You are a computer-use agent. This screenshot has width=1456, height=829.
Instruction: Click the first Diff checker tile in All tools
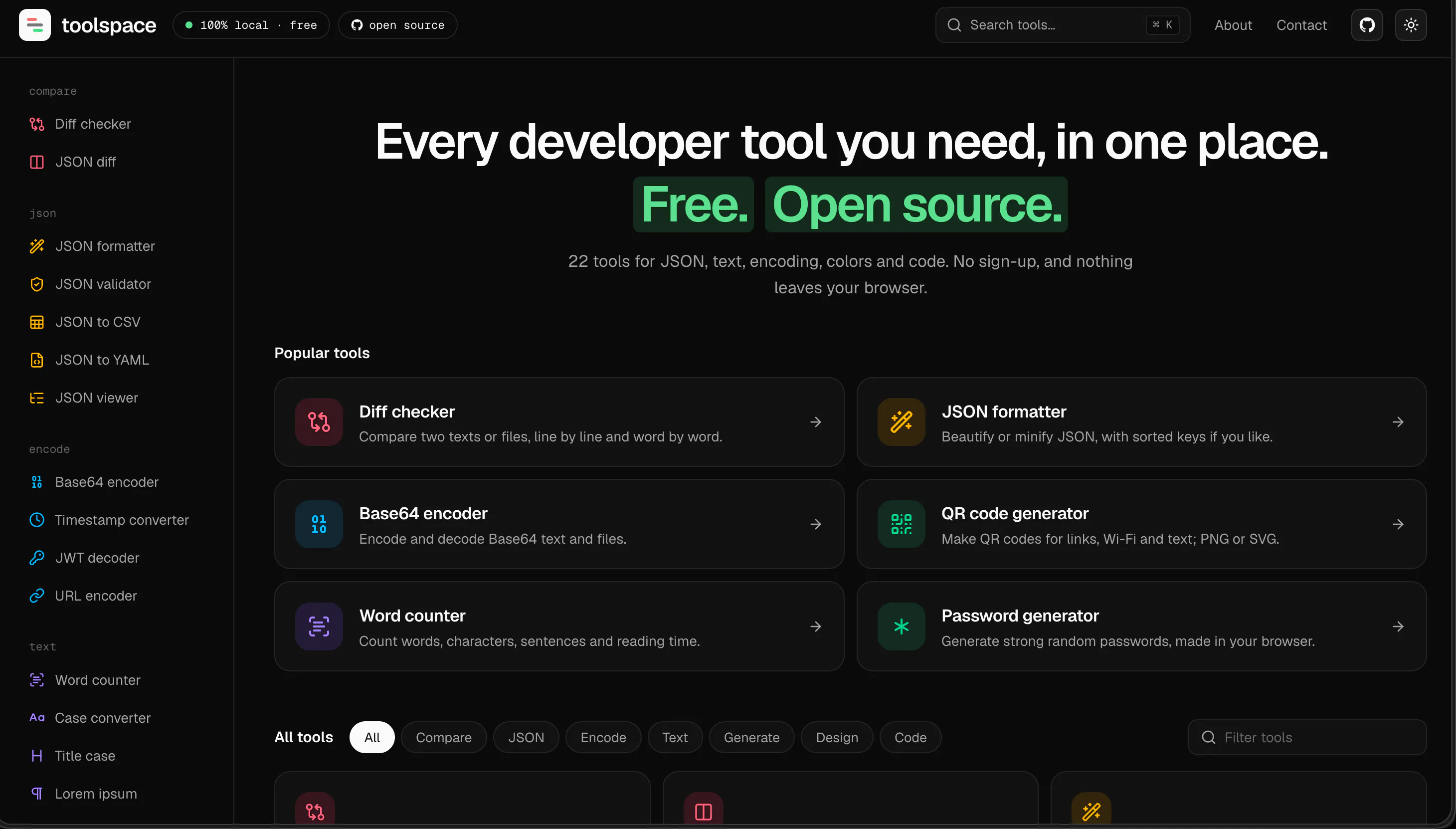462,797
